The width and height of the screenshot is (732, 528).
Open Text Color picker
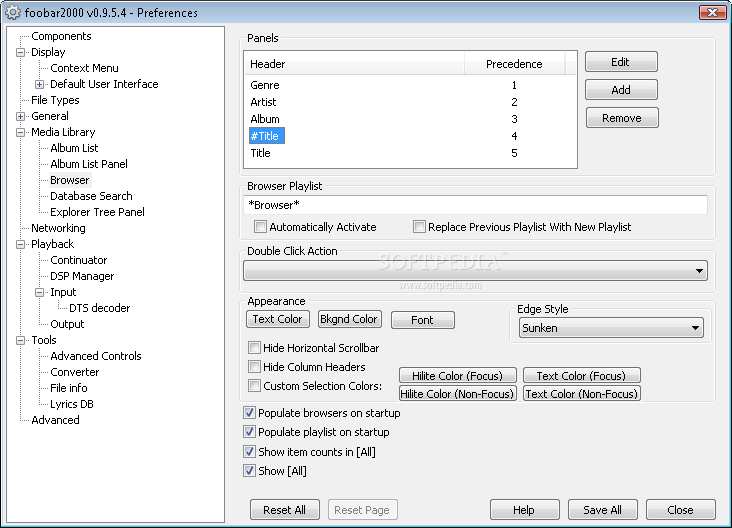click(x=278, y=319)
